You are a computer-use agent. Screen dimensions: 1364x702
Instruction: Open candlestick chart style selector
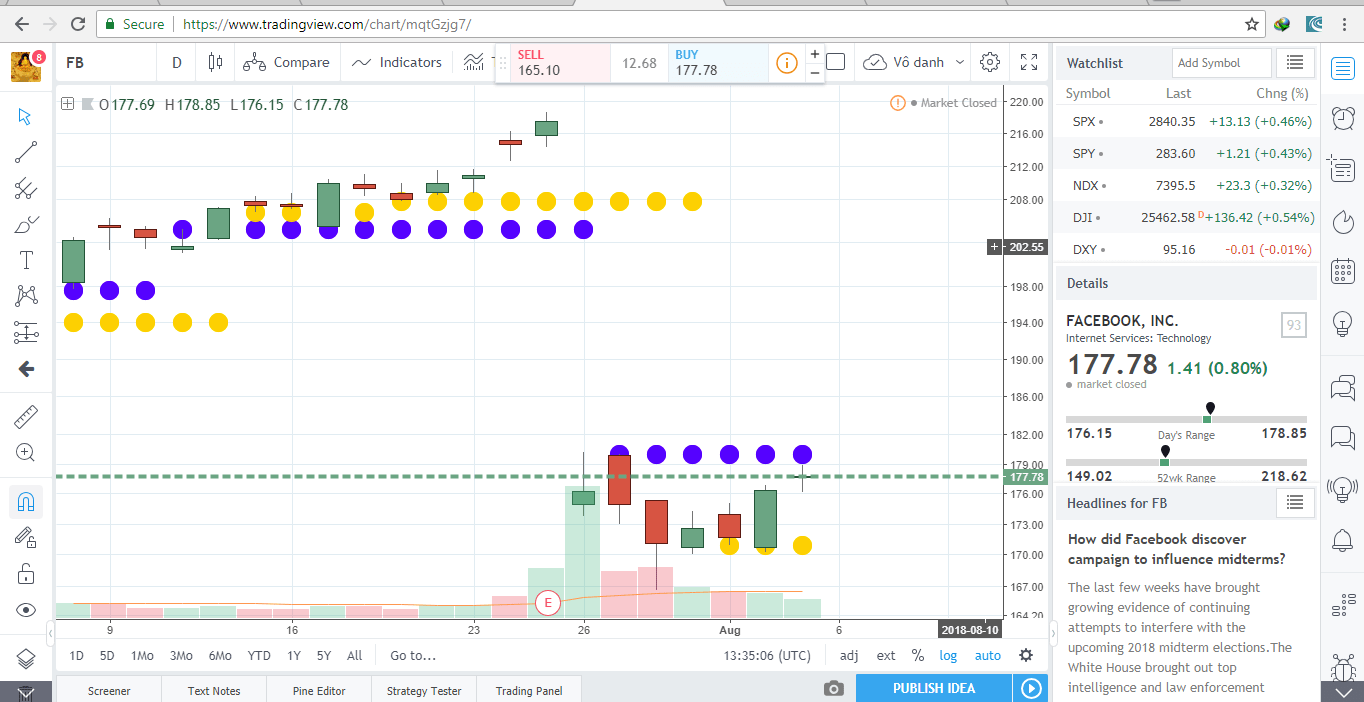pos(215,62)
